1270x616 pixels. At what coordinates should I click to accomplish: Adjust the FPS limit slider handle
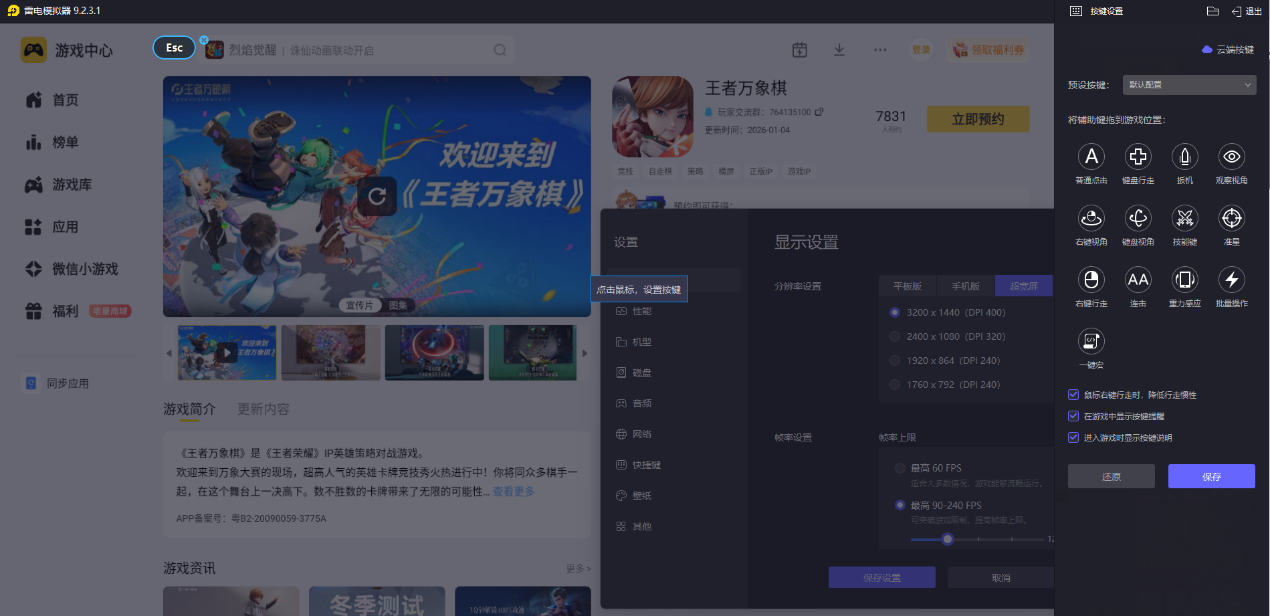(947, 538)
